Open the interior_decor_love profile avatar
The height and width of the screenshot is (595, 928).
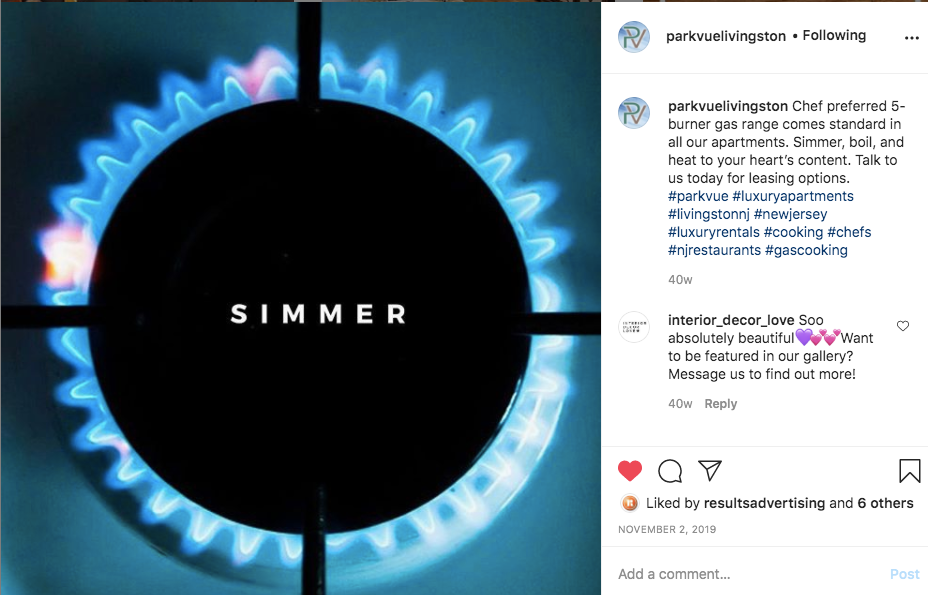[x=634, y=327]
